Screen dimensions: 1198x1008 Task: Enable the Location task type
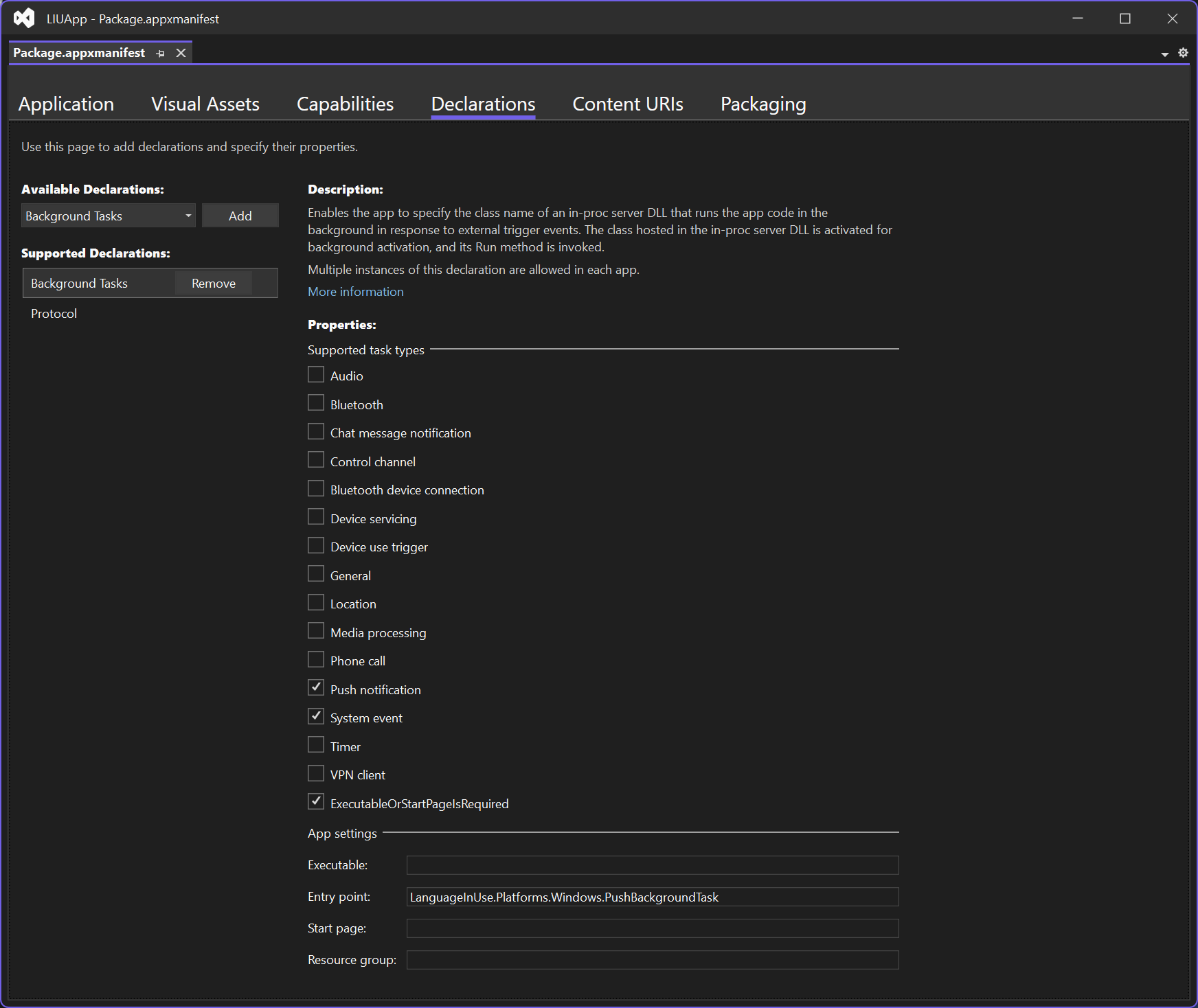316,603
